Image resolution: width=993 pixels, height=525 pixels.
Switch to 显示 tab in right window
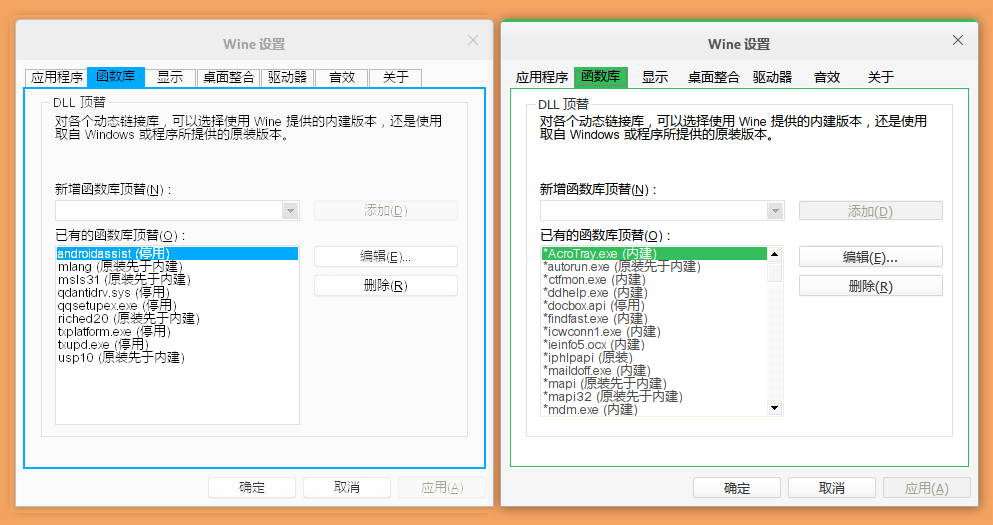[655, 78]
